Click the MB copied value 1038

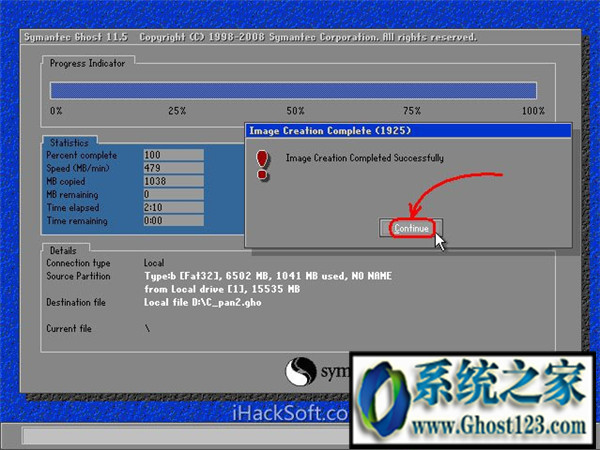coord(173,181)
